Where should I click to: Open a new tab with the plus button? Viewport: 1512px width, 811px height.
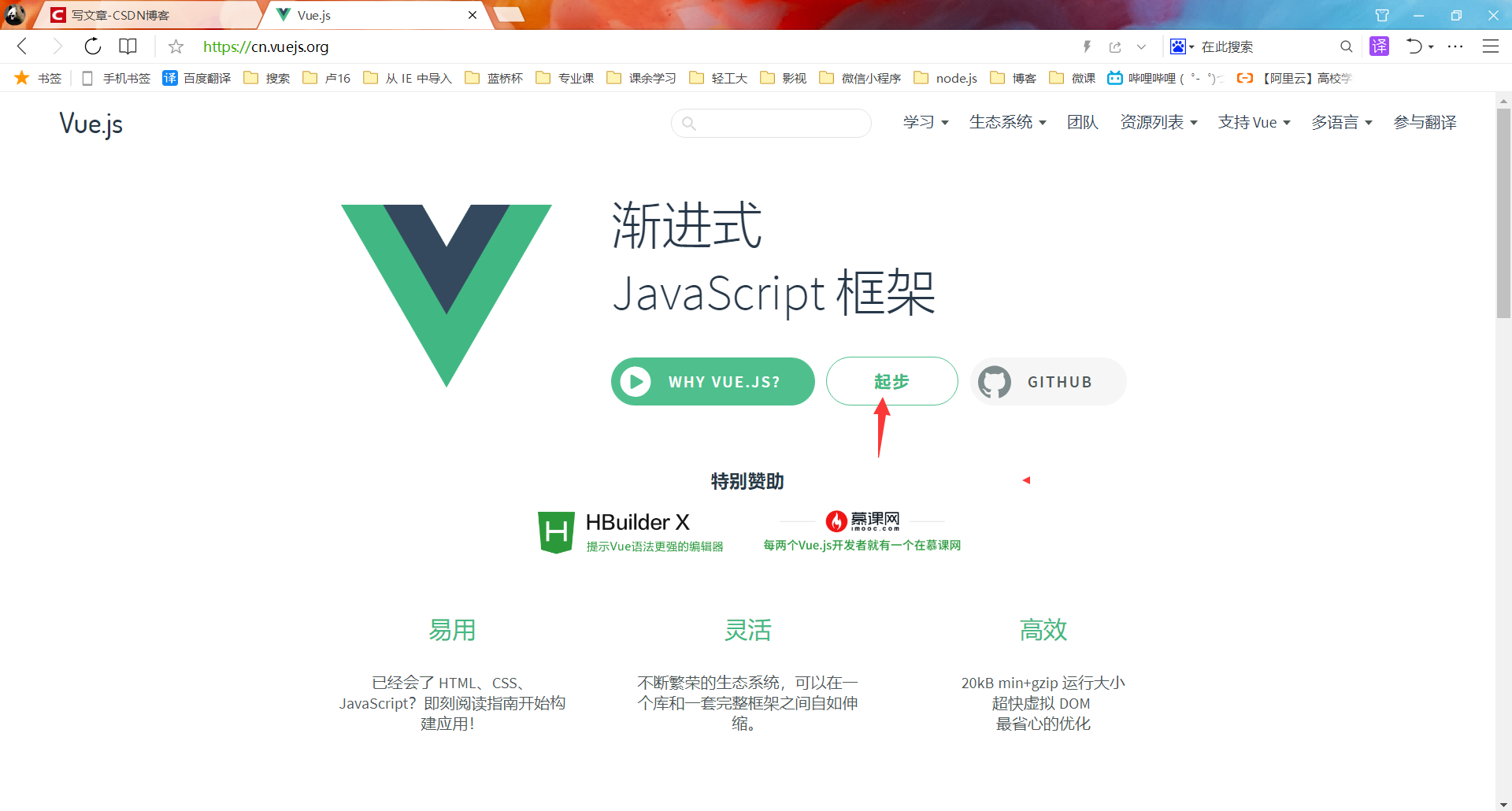[x=509, y=14]
